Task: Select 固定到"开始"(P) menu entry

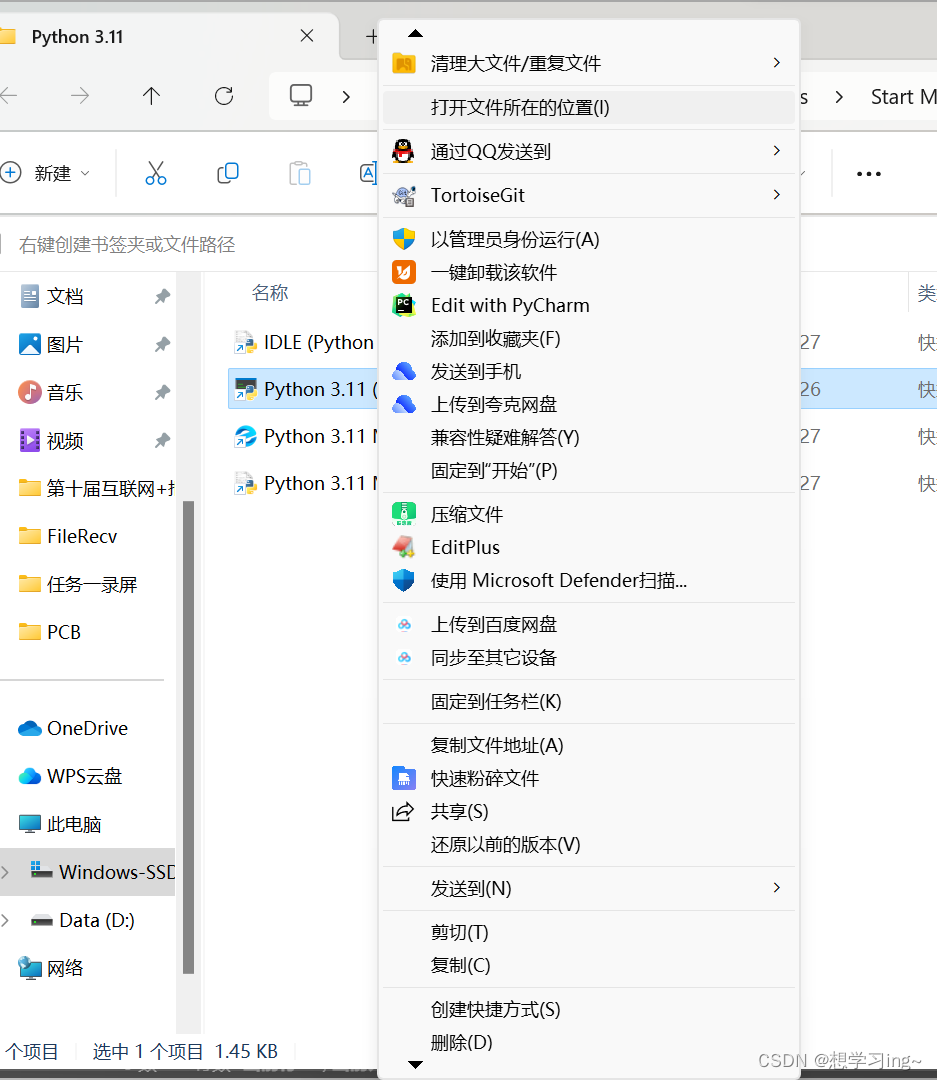Action: coord(589,470)
